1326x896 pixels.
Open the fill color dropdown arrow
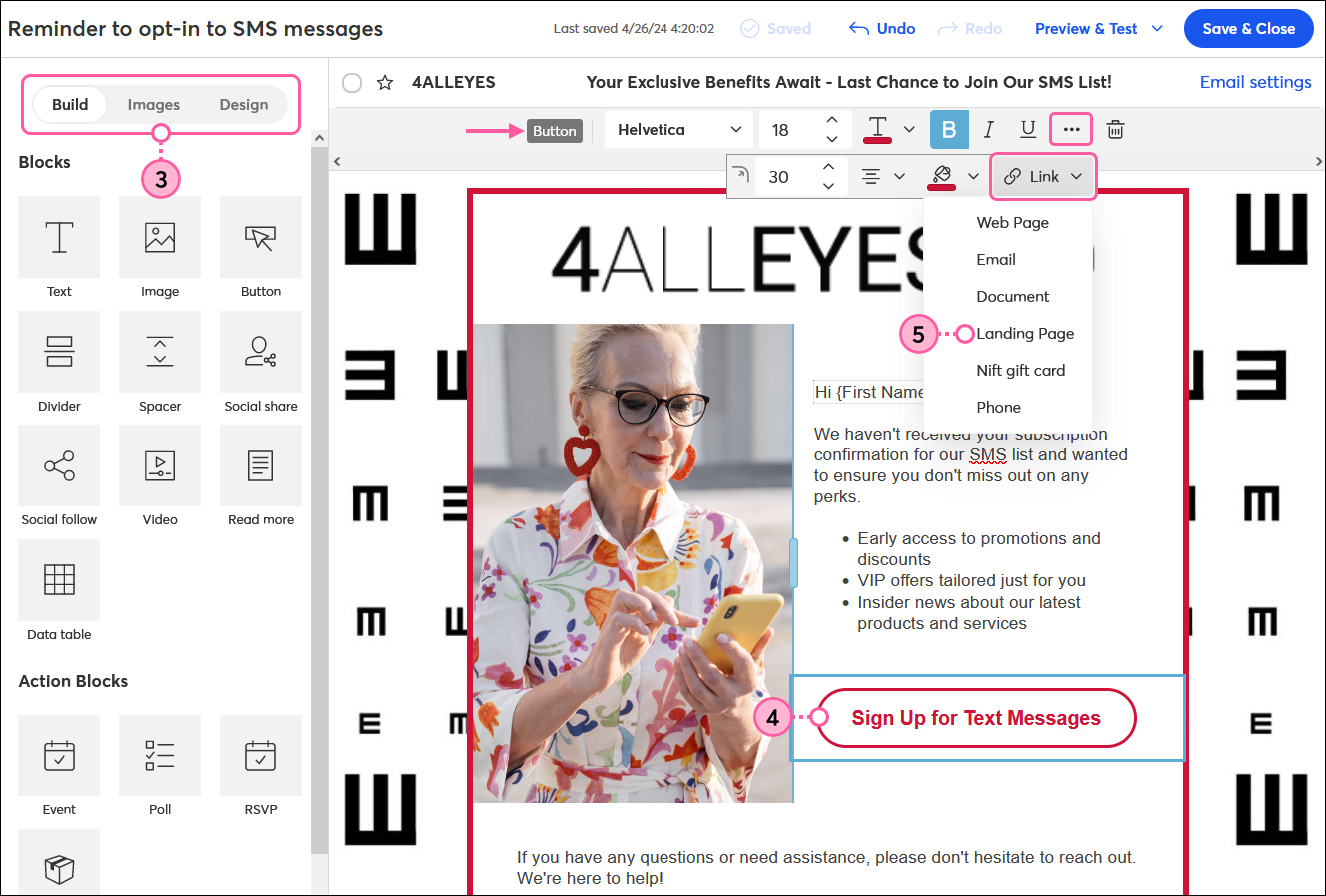tap(973, 176)
